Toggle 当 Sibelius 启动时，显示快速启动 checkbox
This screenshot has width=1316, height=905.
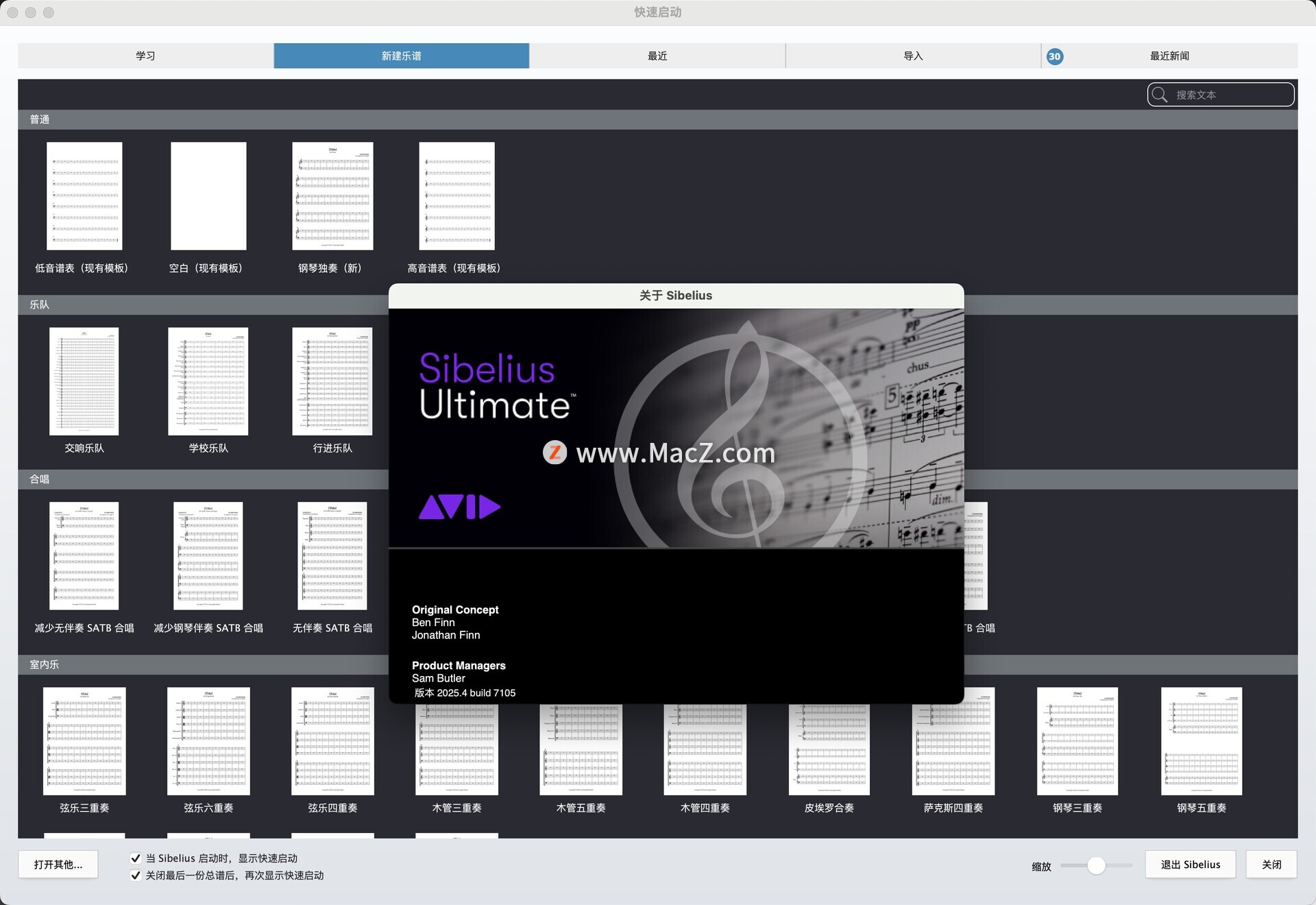pos(136,858)
